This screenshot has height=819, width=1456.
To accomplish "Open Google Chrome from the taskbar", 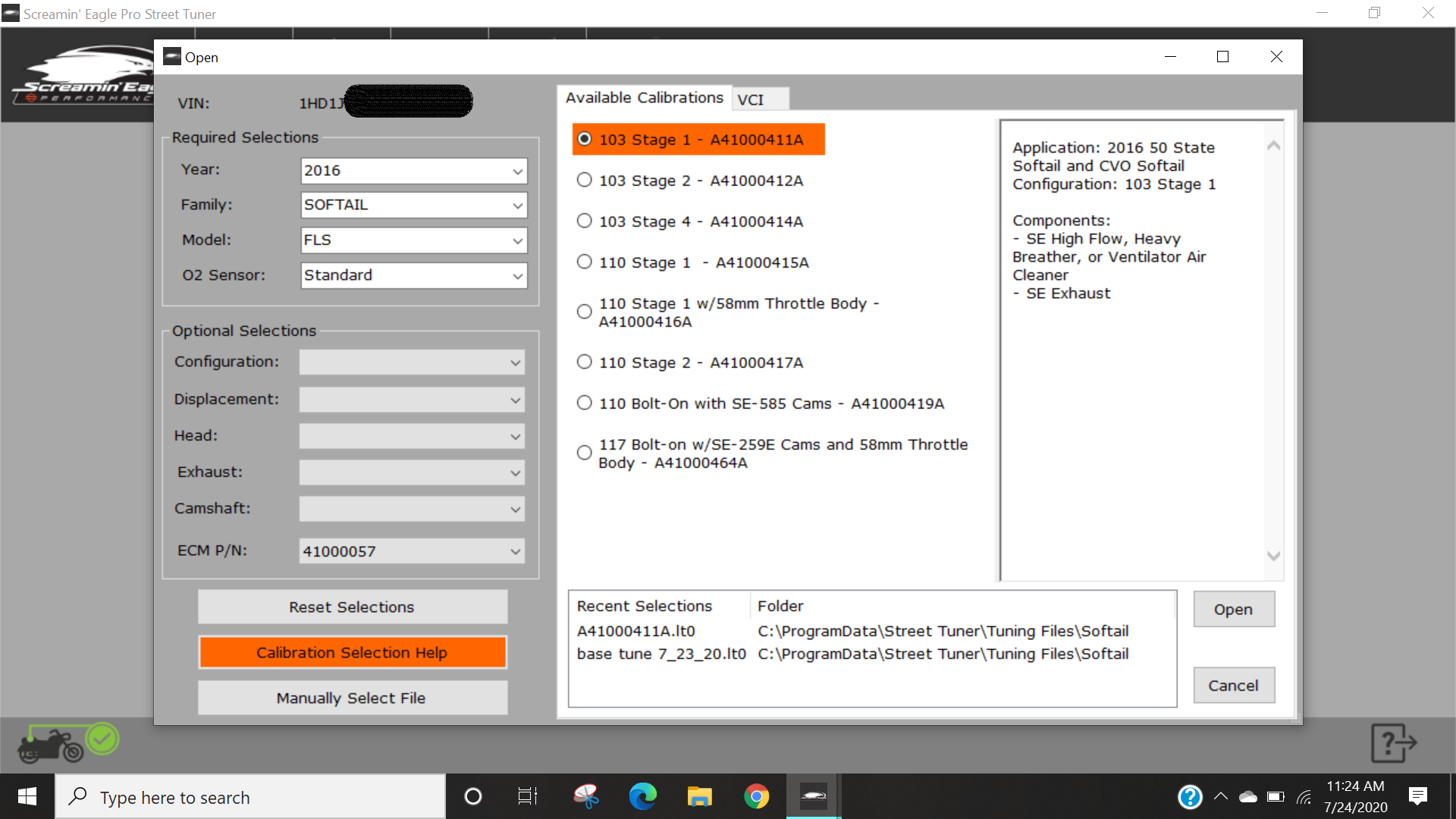I will 756,796.
